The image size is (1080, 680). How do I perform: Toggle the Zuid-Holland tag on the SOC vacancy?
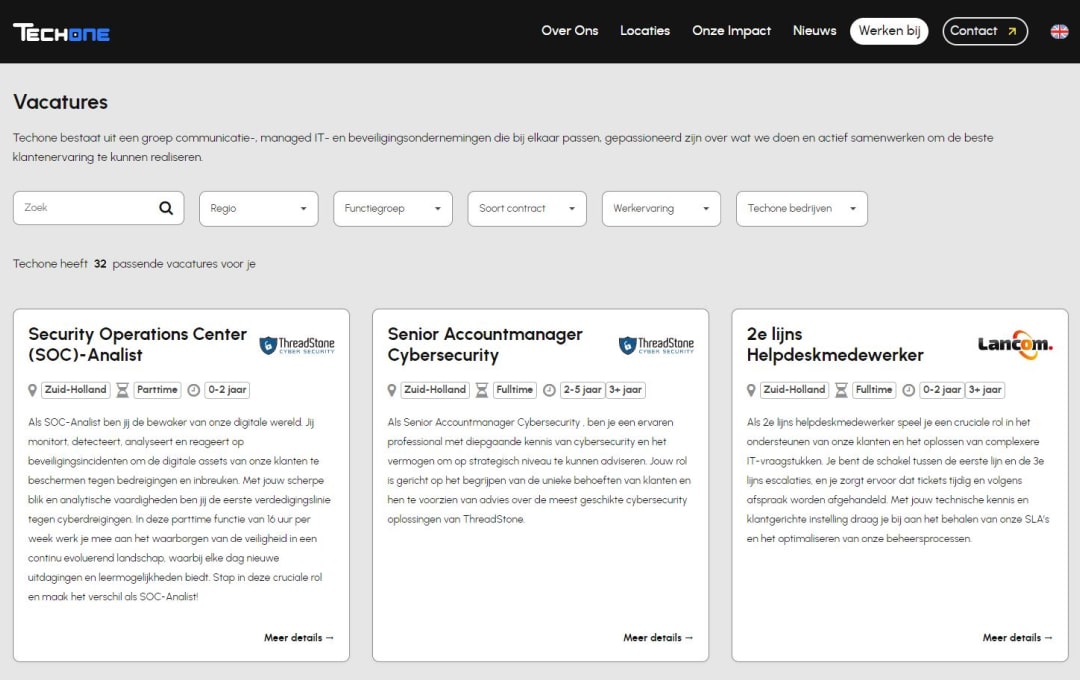click(x=75, y=390)
